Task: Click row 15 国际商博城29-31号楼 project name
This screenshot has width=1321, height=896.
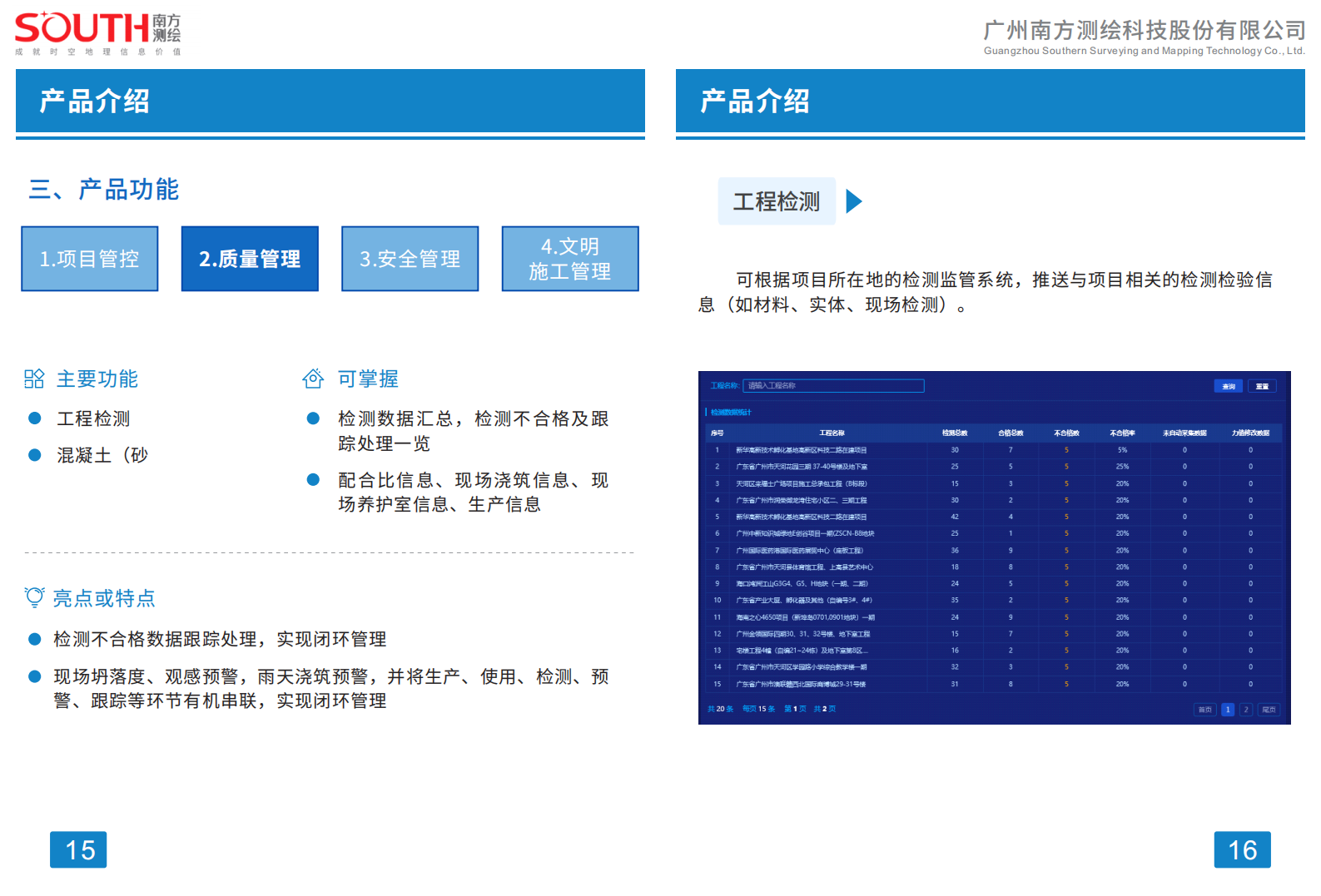Action: (801, 684)
